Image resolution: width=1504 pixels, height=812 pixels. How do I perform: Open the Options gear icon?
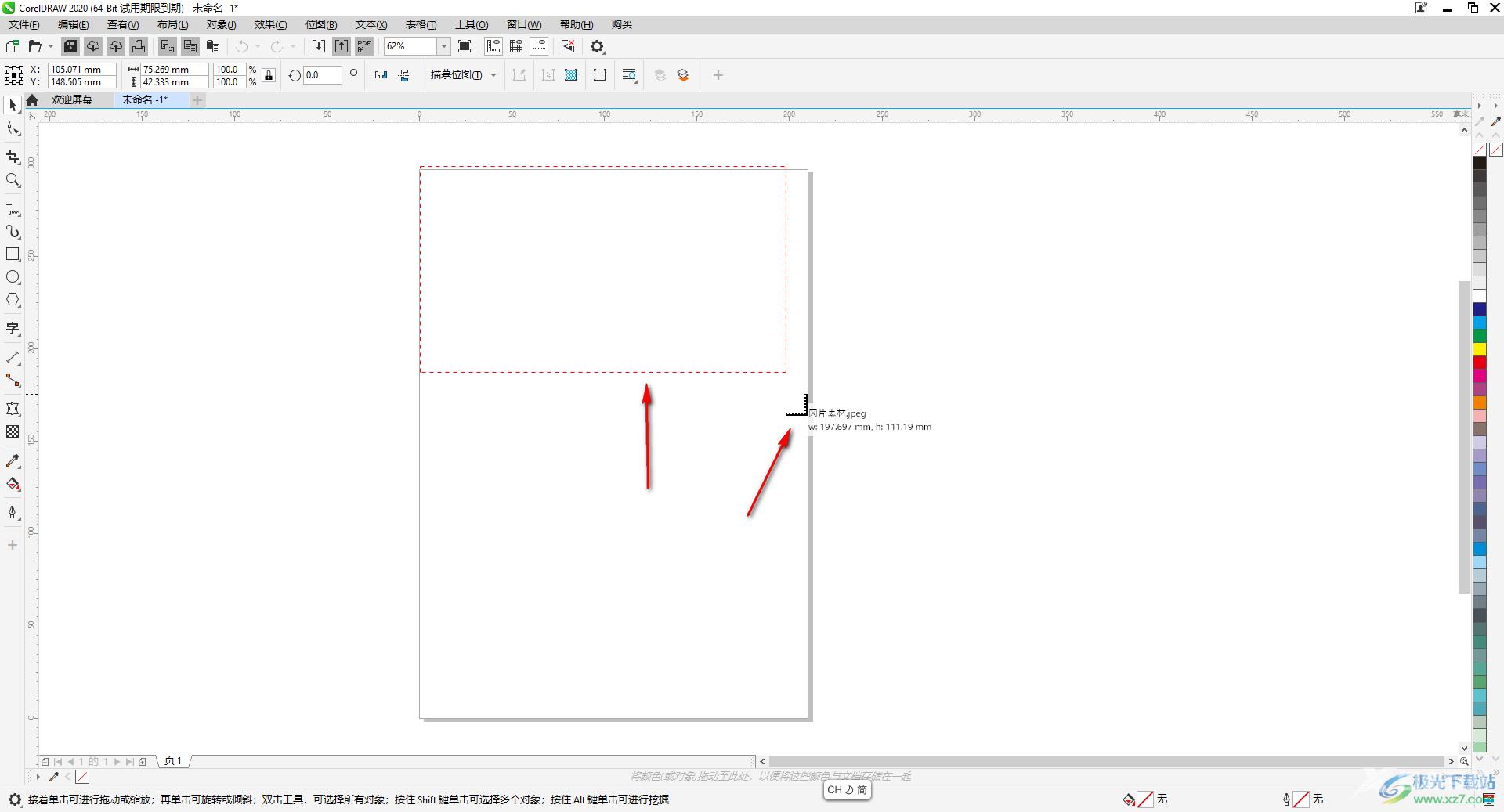click(x=598, y=46)
